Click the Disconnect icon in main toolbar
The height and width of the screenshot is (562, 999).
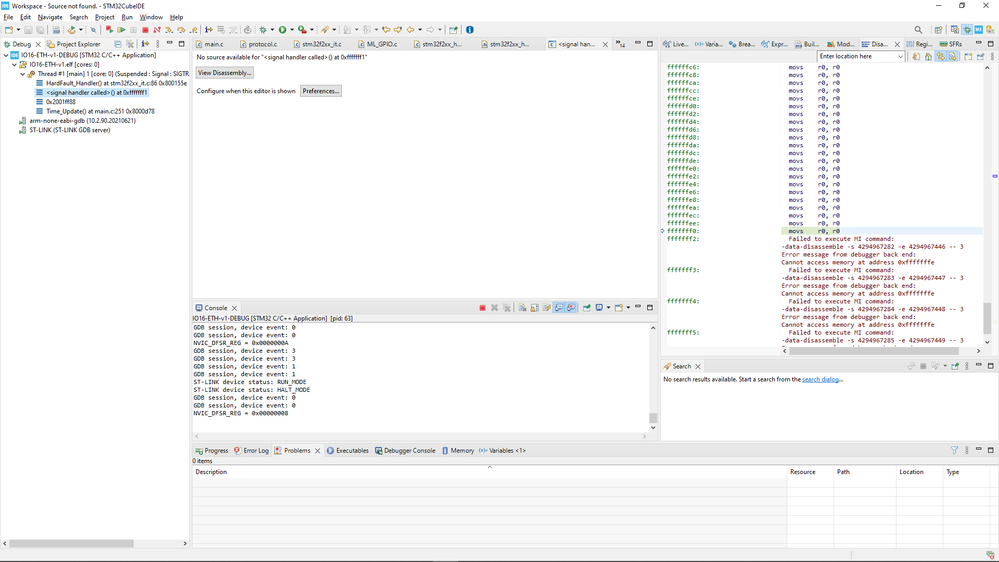157,30
